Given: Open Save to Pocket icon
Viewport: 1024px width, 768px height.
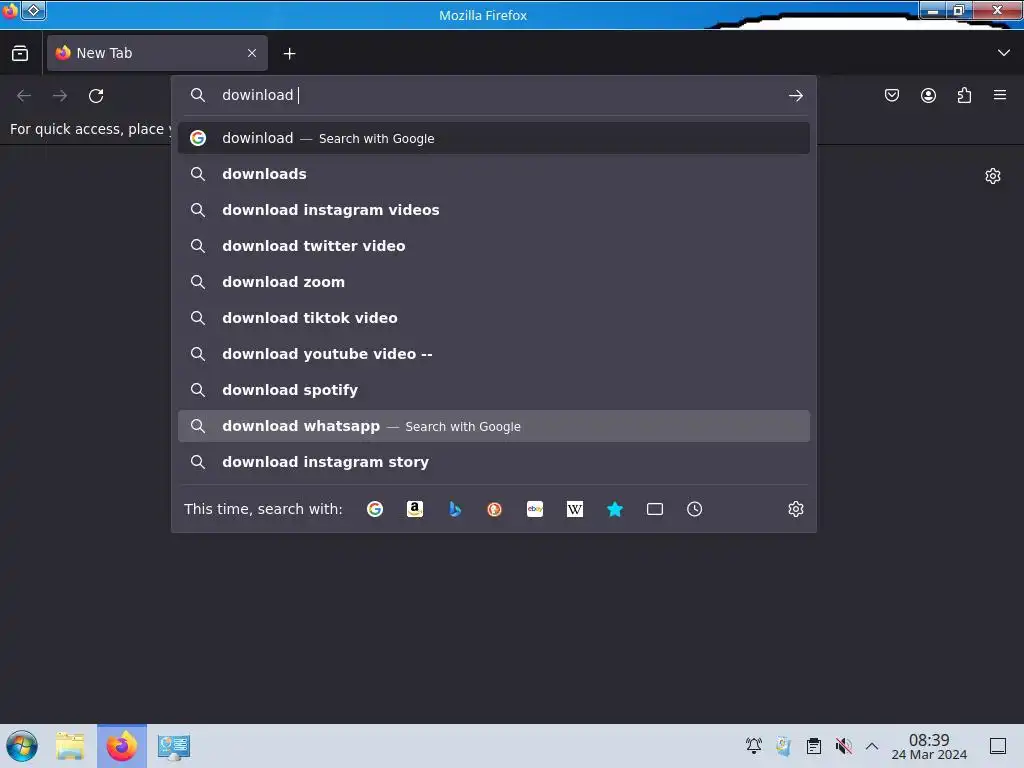Looking at the screenshot, I should pyautogui.click(x=891, y=95).
